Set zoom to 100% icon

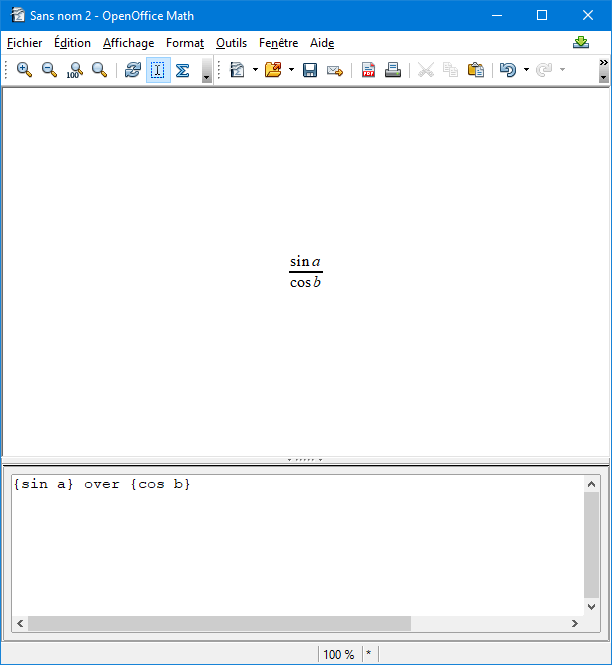[x=74, y=70]
